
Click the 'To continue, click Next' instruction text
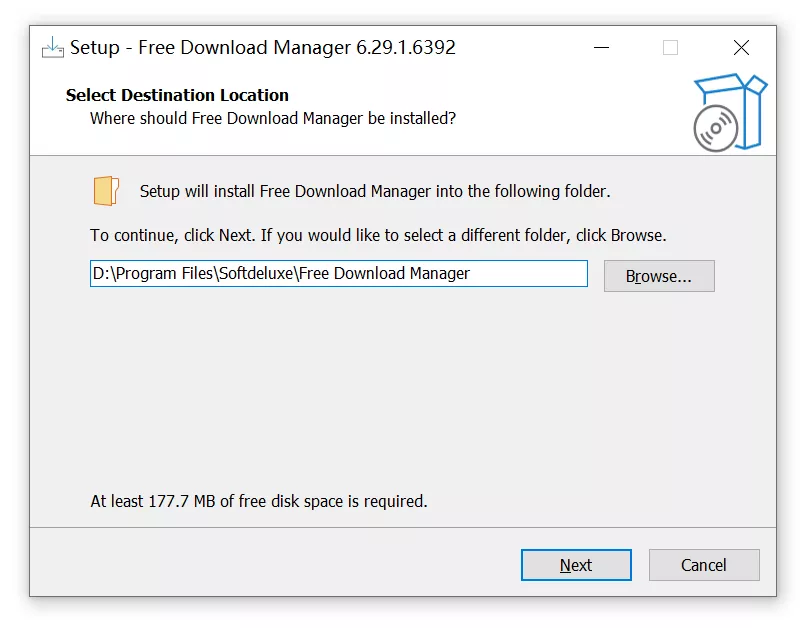378,236
